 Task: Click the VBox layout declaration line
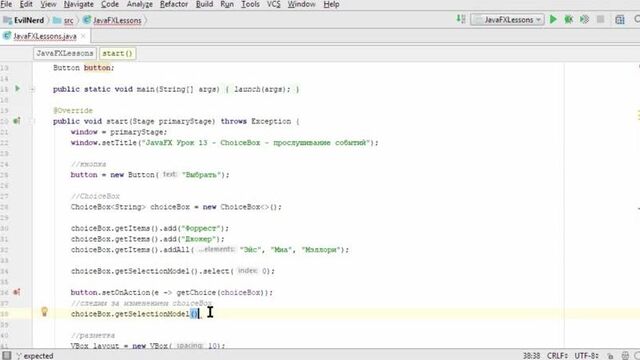coord(148,346)
